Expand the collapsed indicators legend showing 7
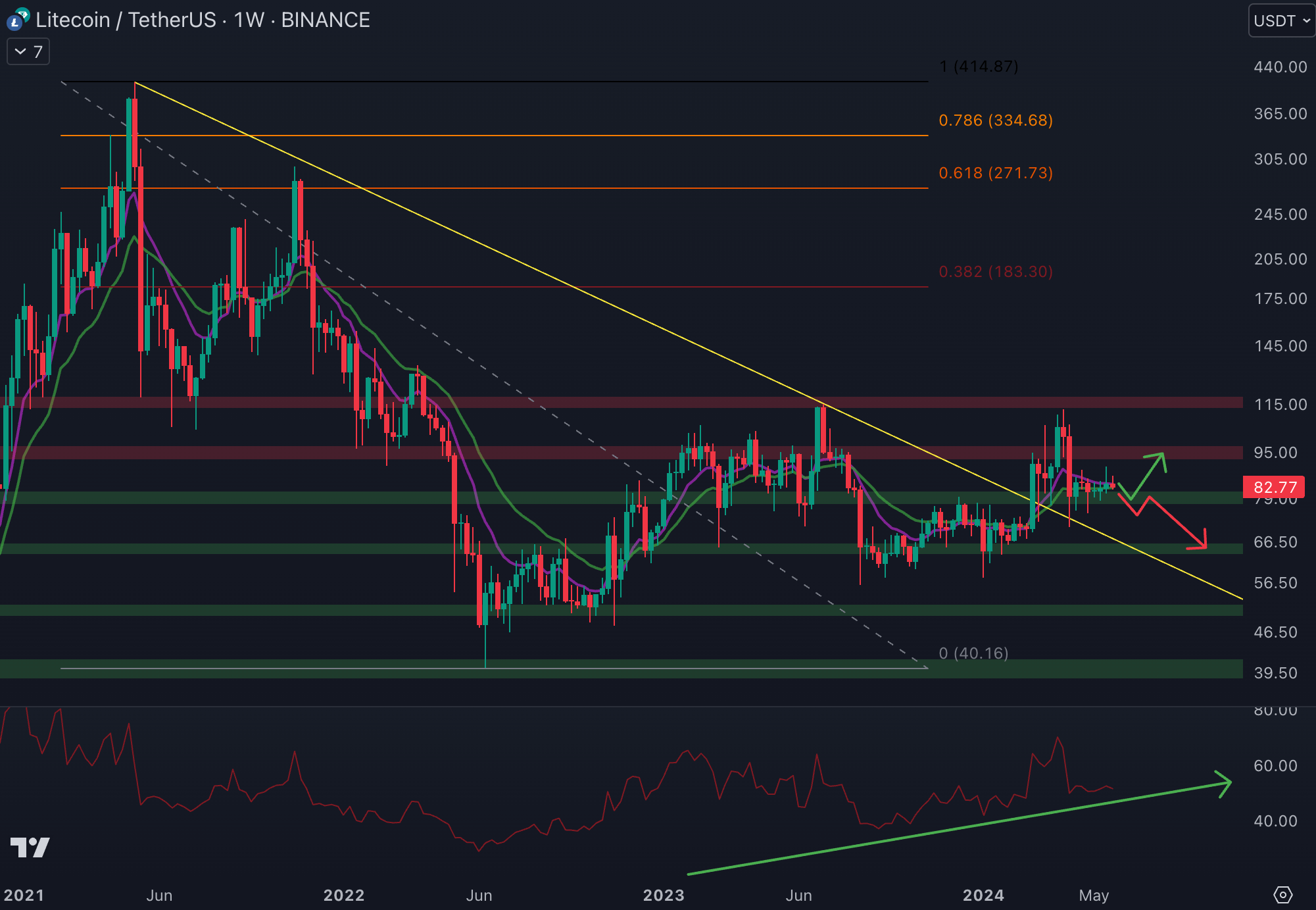 pyautogui.click(x=28, y=52)
